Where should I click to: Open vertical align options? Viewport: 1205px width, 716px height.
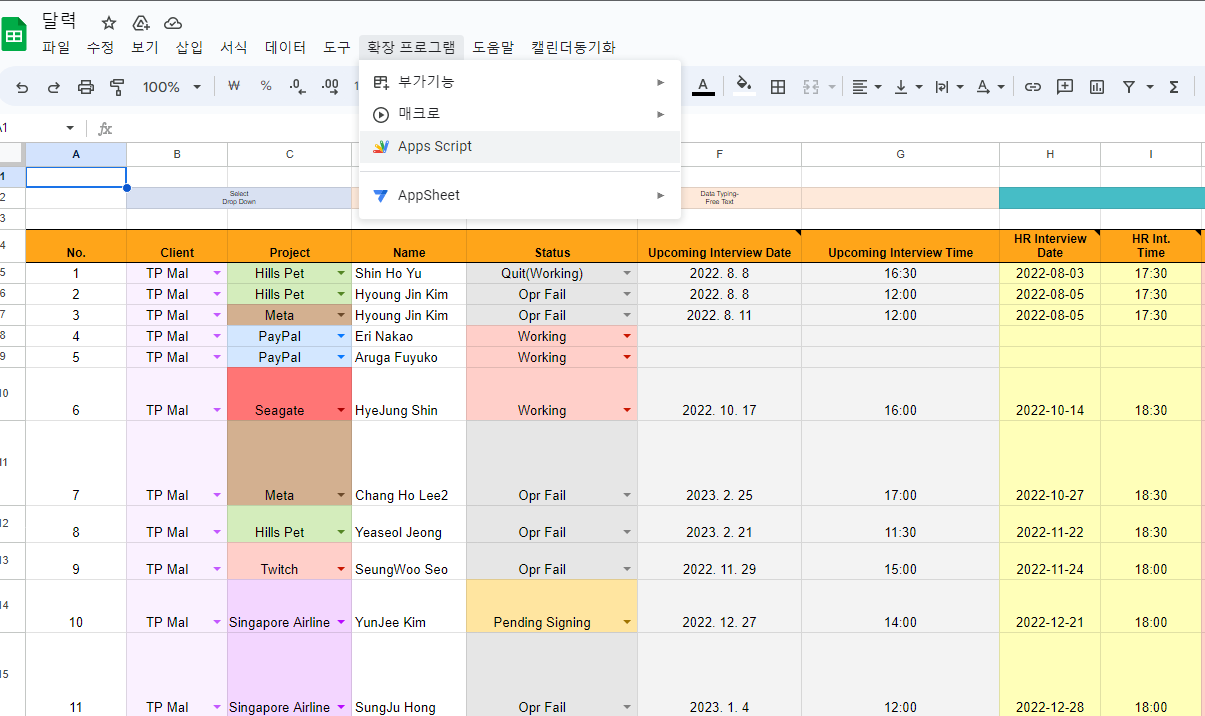(x=907, y=87)
